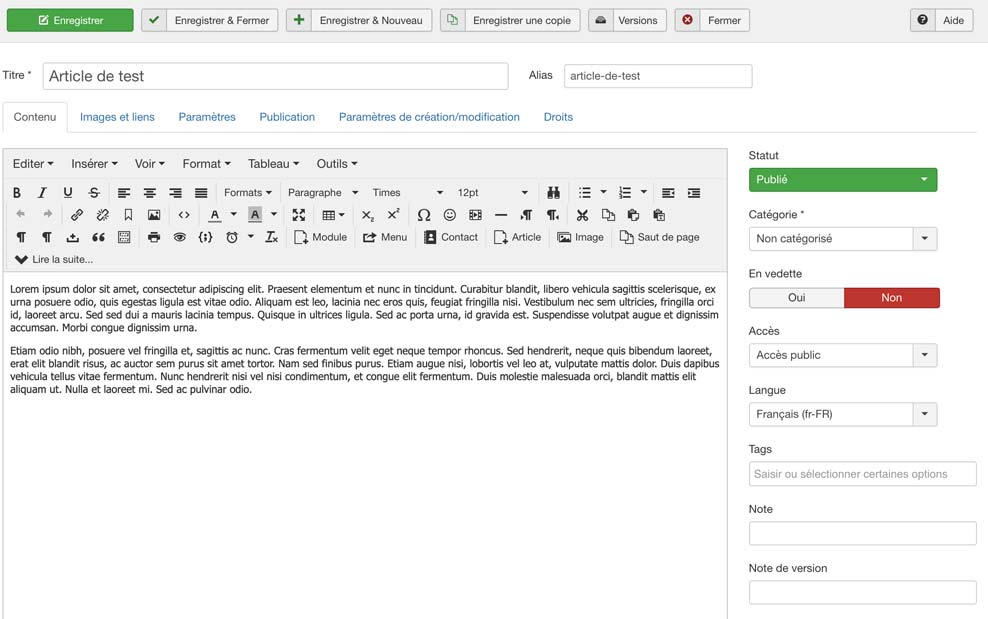
Task: Insert a code sample with braces icon
Action: [205, 237]
